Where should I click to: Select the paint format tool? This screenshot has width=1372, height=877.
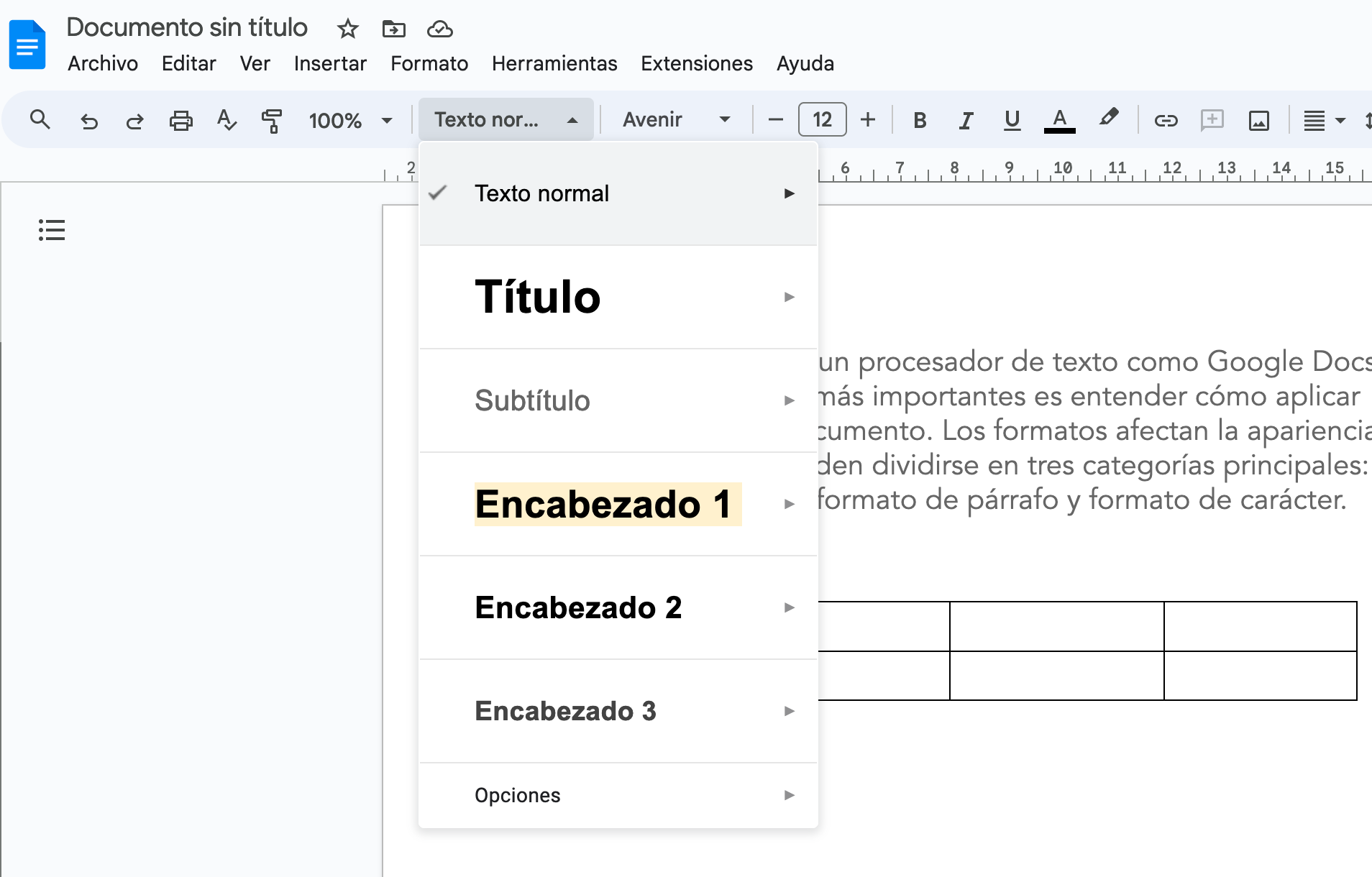tap(271, 120)
